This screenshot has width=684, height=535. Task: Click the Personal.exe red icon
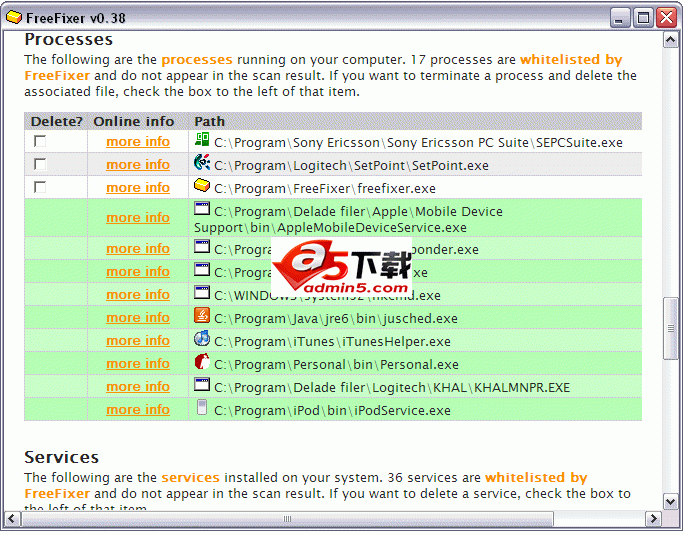point(202,361)
